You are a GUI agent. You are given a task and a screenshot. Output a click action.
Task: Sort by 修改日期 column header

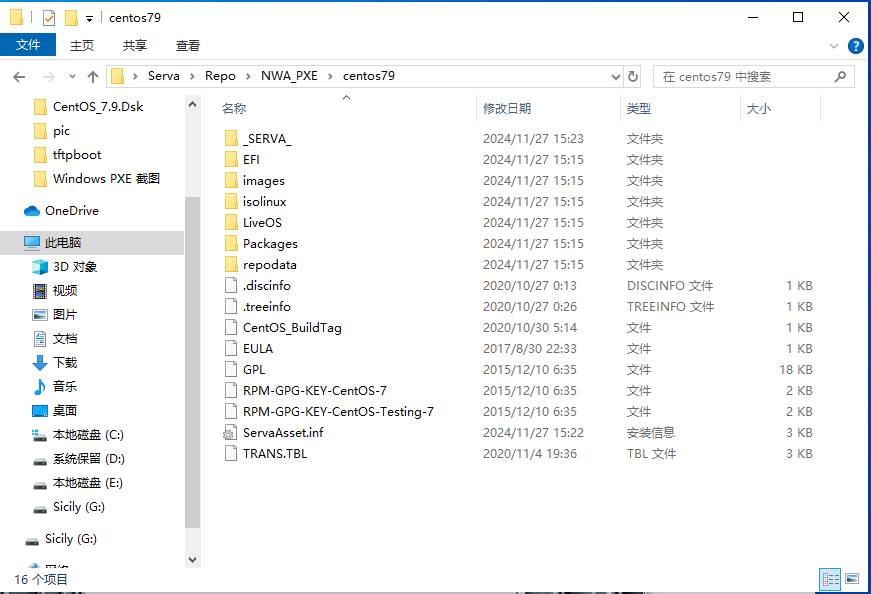click(507, 108)
